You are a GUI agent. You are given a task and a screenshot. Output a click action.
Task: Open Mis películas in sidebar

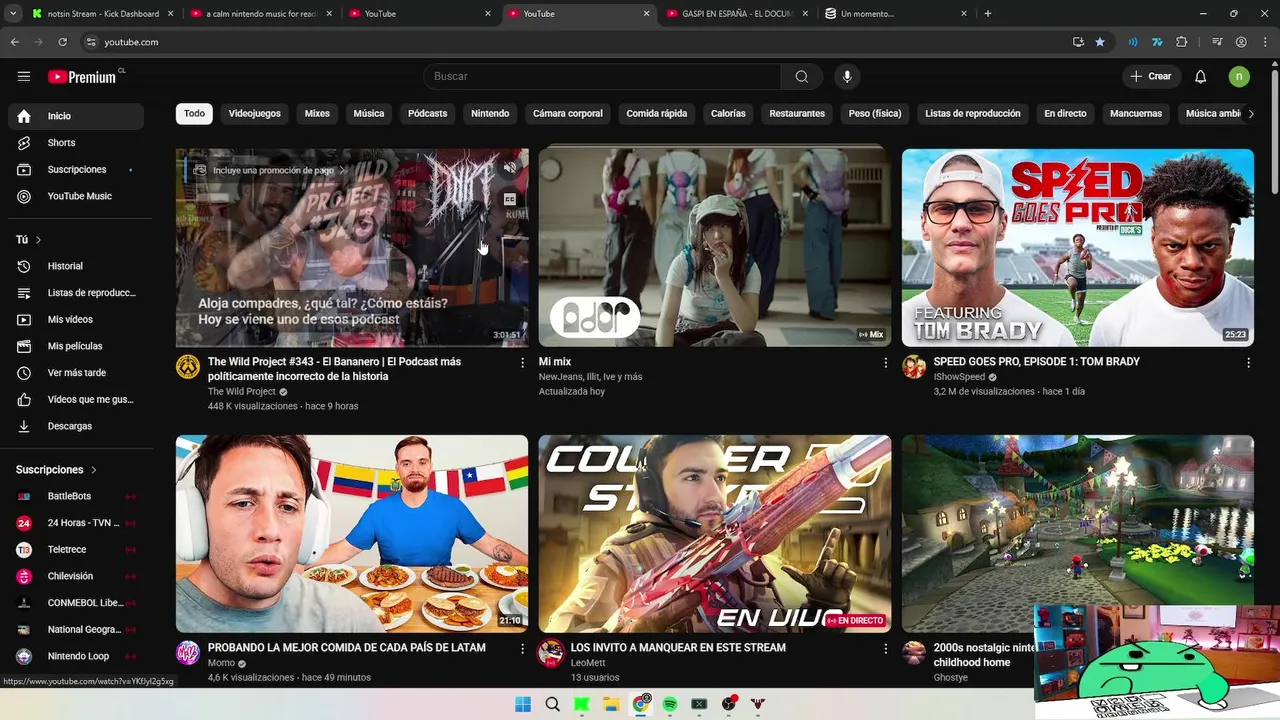coord(76,346)
